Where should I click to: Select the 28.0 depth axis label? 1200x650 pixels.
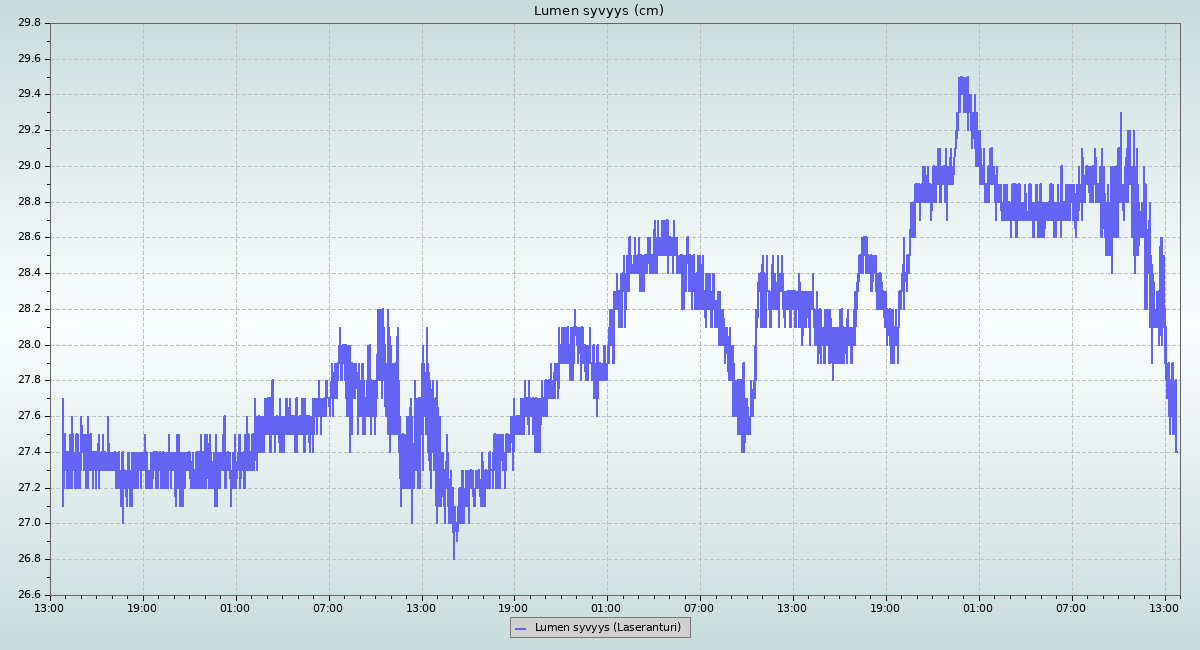click(x=29, y=345)
